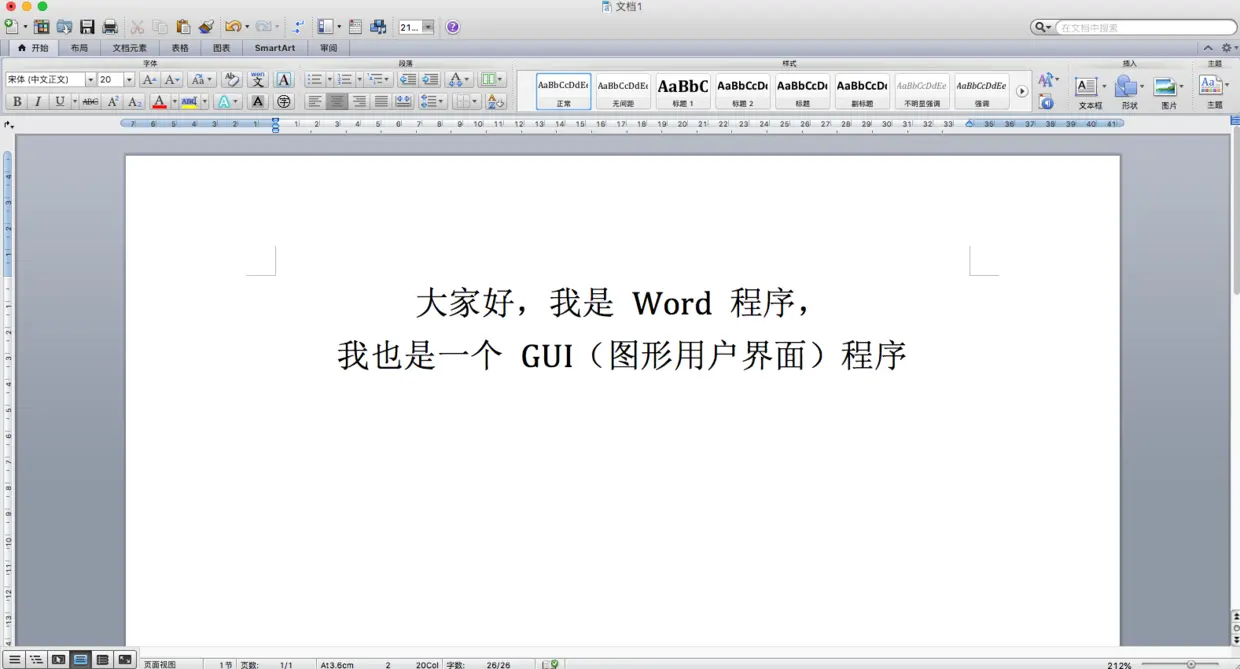Click the Character Shading icon
This screenshot has height=669, width=1240.
click(258, 101)
